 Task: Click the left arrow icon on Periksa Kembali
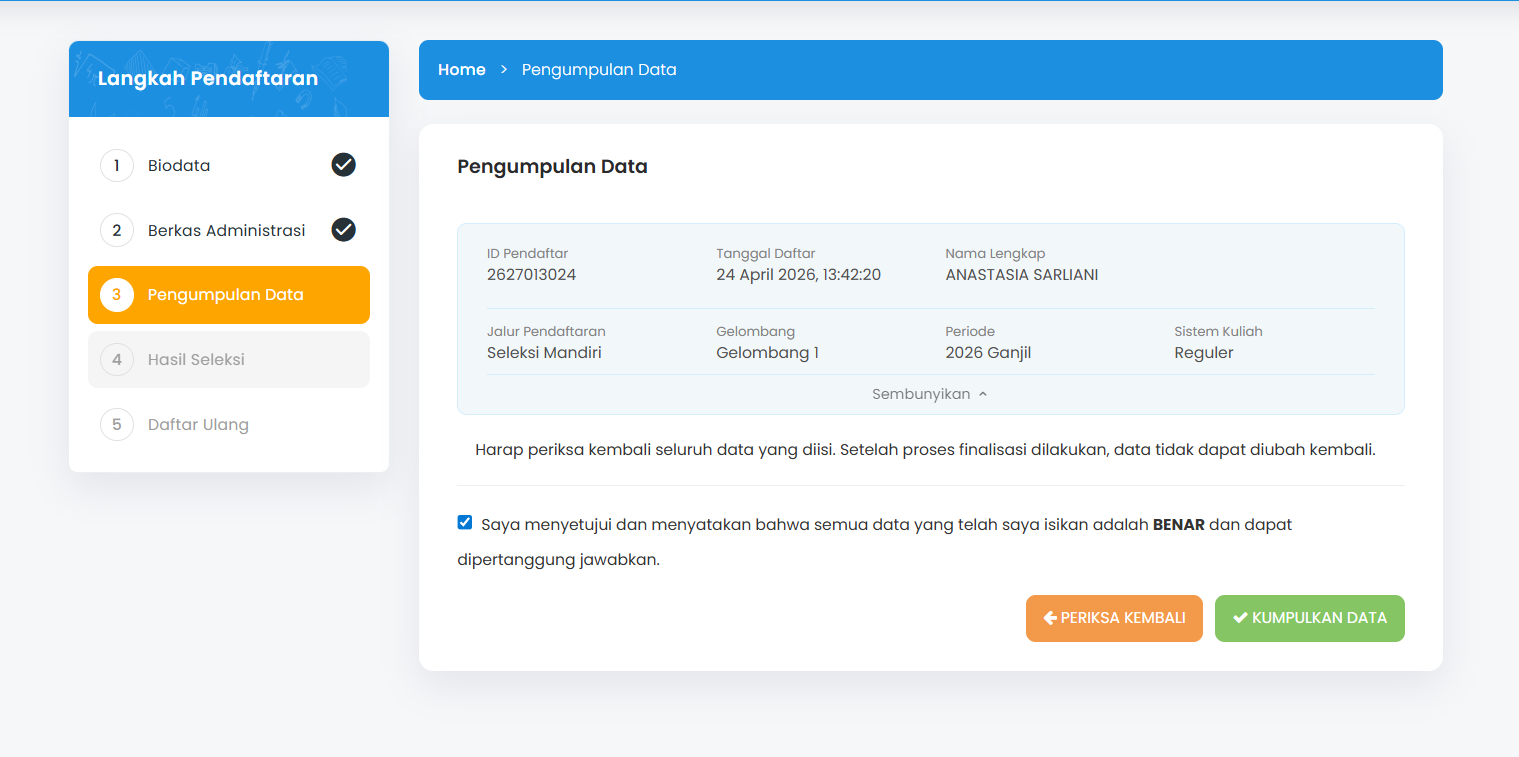[x=1050, y=618]
